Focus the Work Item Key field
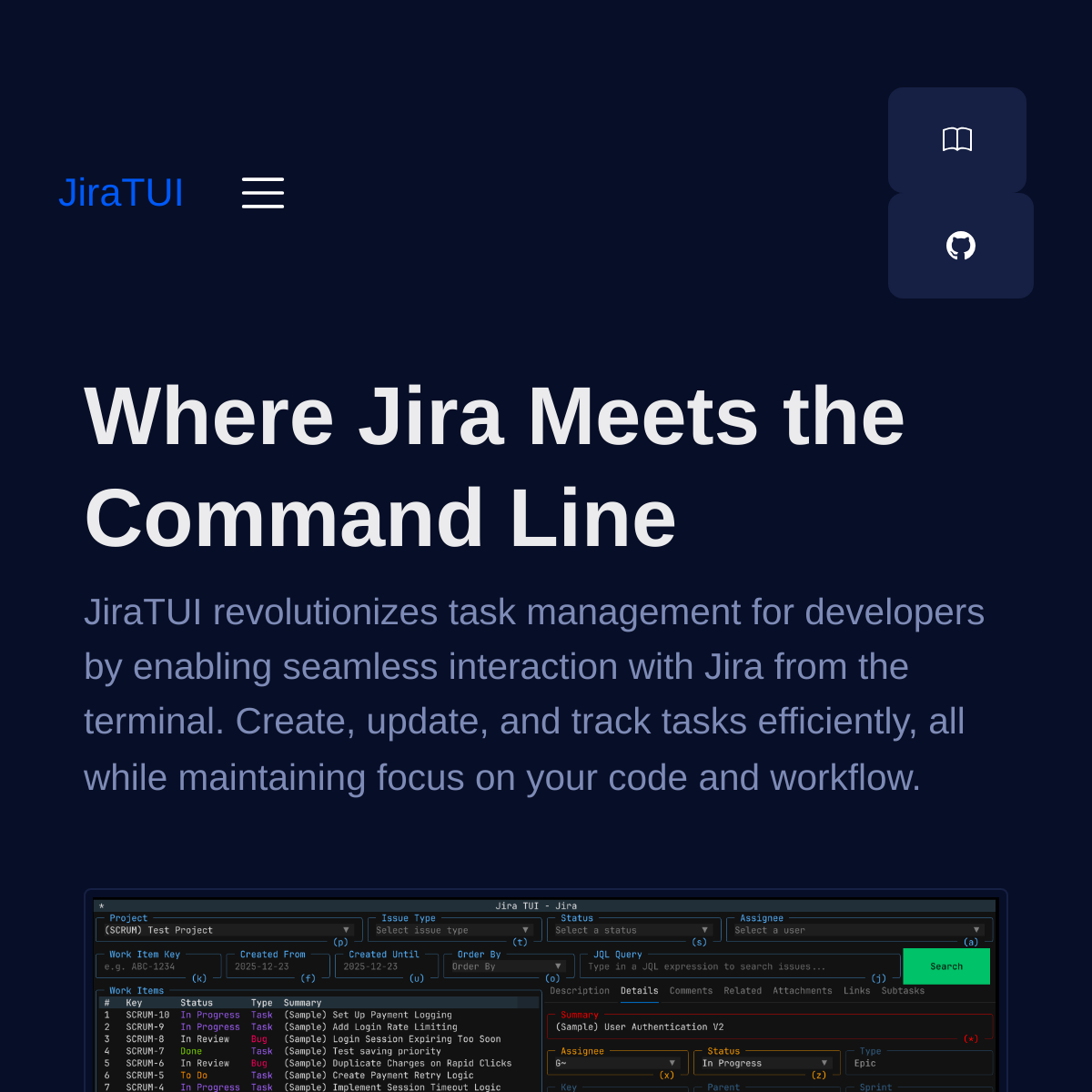The width and height of the screenshot is (1092, 1092). tap(157, 966)
